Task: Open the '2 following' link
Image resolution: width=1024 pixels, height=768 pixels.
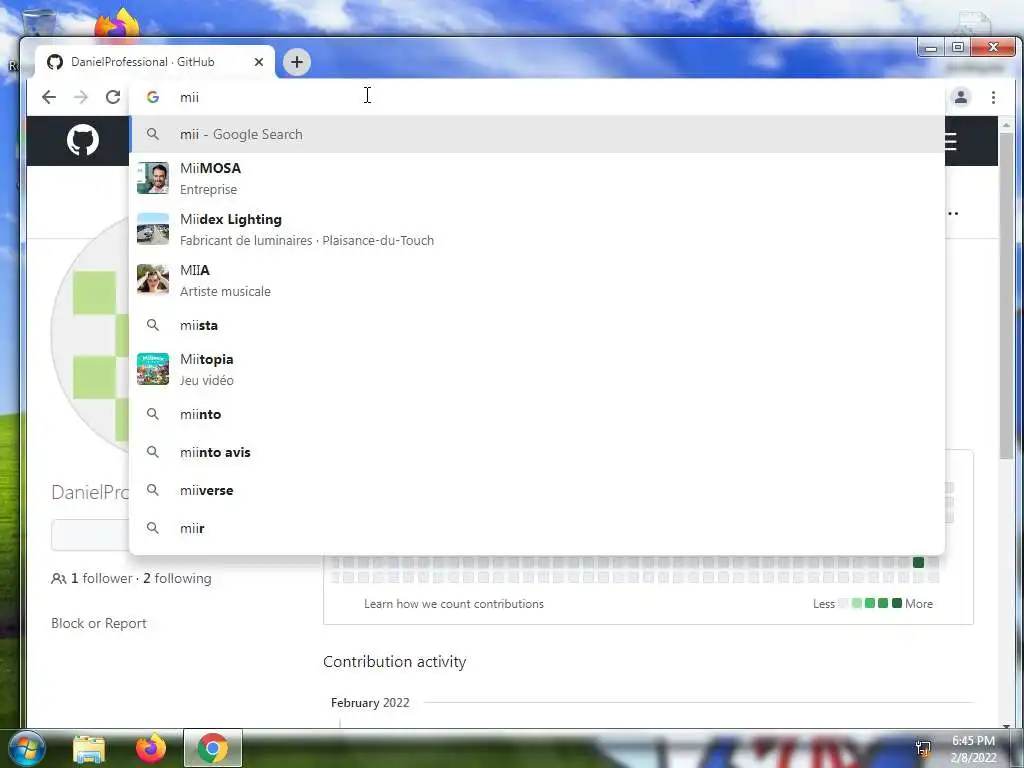Action: [177, 579]
